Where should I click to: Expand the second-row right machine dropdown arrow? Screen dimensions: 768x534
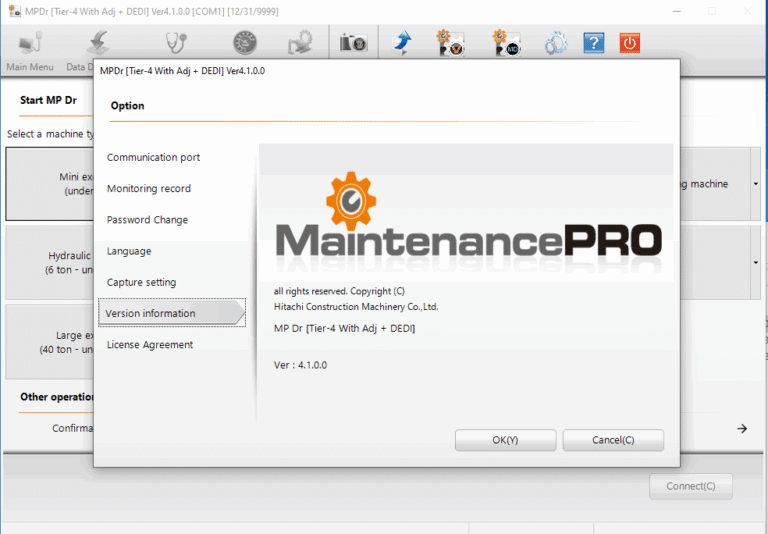pos(756,263)
